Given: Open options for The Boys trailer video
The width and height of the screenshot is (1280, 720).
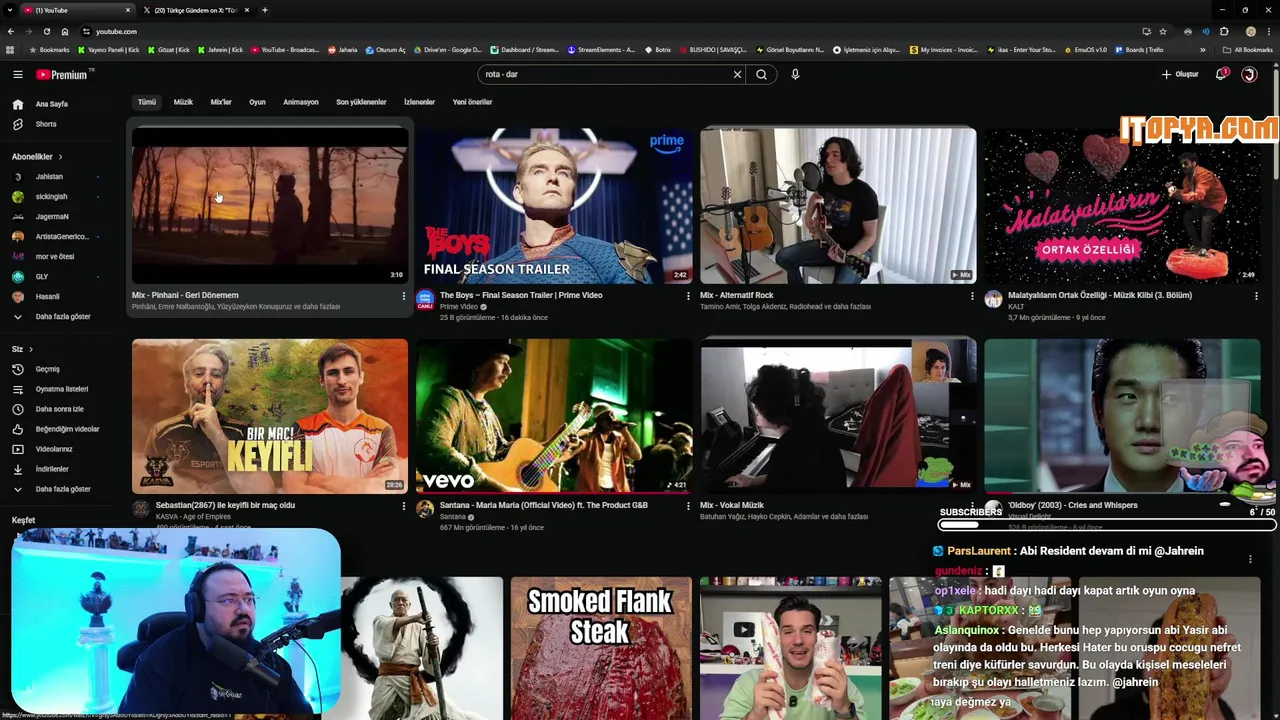Looking at the screenshot, I should [687, 296].
